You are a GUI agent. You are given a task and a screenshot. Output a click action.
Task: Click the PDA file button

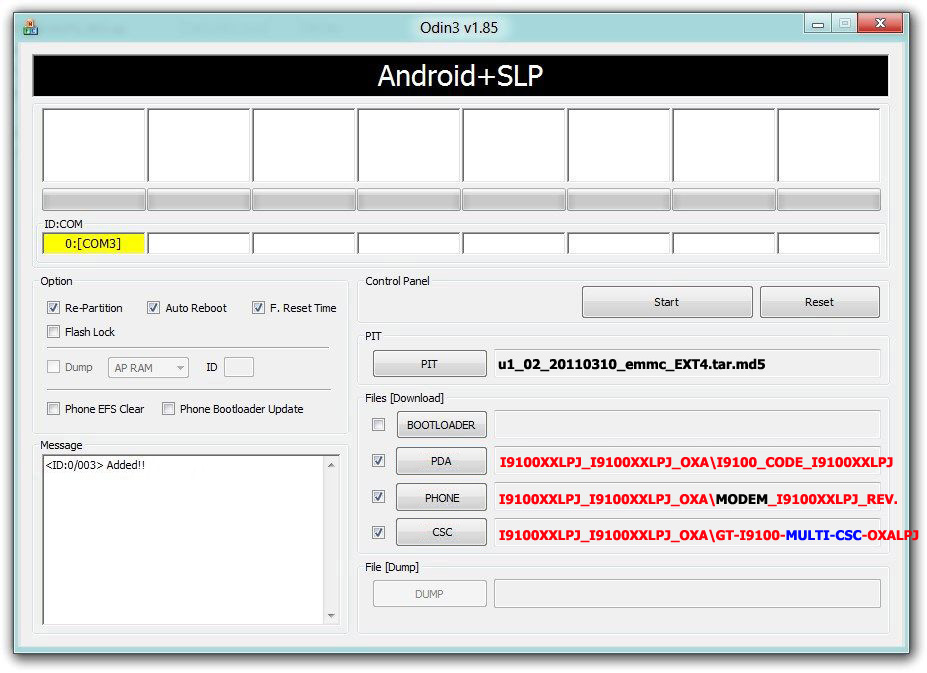pos(441,461)
